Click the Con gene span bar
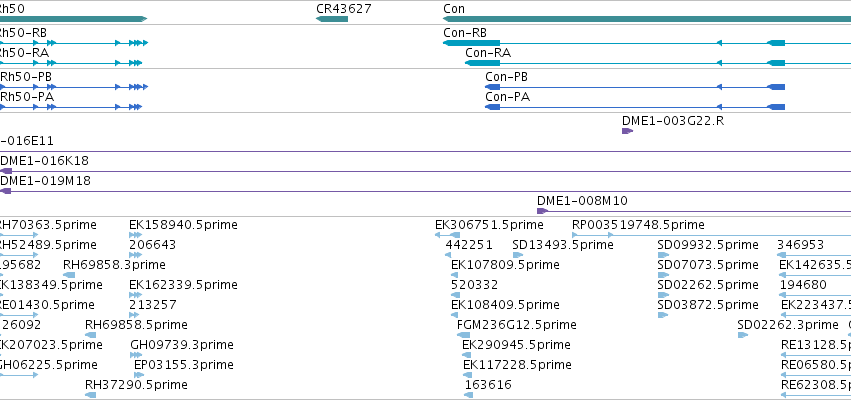Screen dimensions: 851x400 tap(647, 19)
